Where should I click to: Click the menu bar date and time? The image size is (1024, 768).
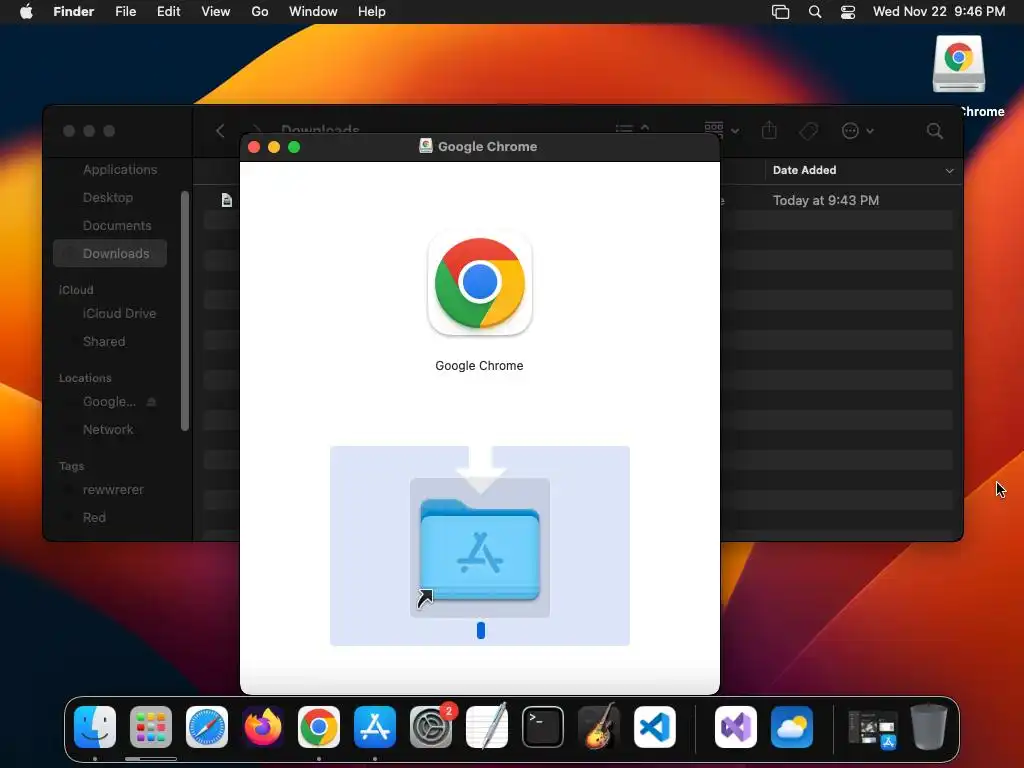(x=938, y=12)
